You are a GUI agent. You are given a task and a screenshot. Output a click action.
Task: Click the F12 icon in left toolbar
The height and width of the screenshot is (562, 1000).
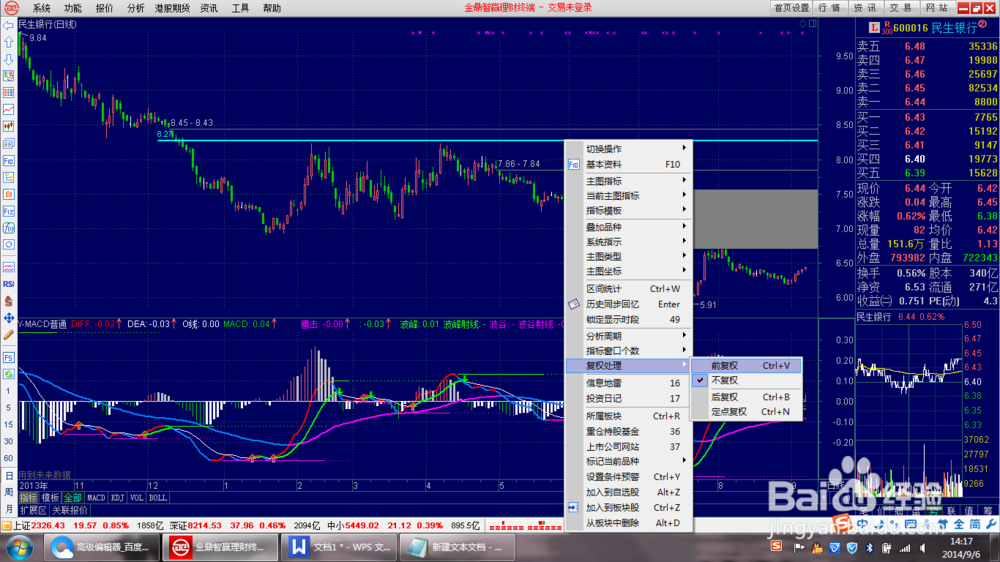(8, 211)
